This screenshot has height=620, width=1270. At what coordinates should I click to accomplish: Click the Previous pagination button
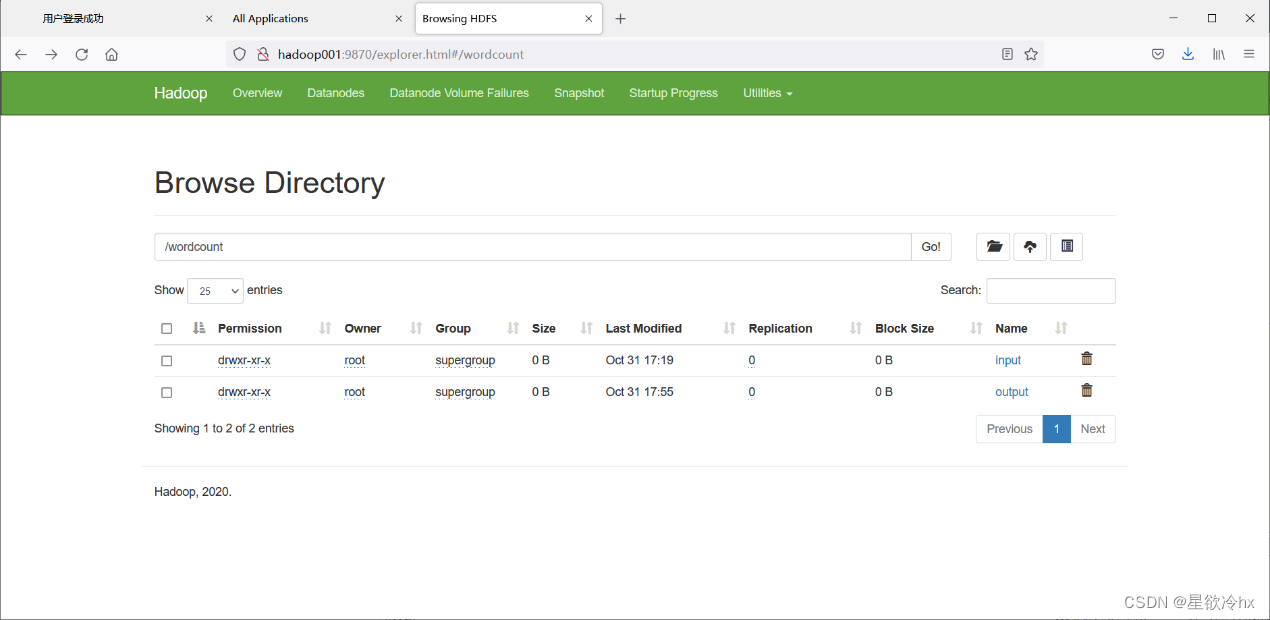point(1009,429)
